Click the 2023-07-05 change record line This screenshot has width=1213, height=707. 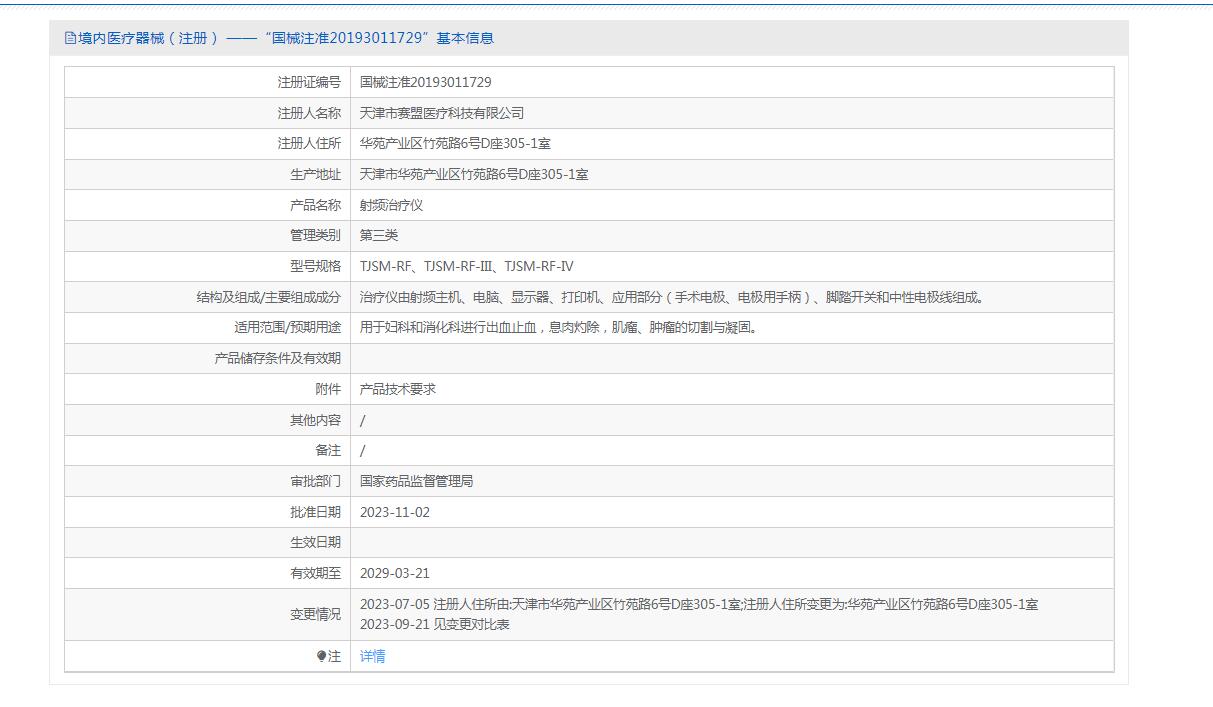pos(698,605)
